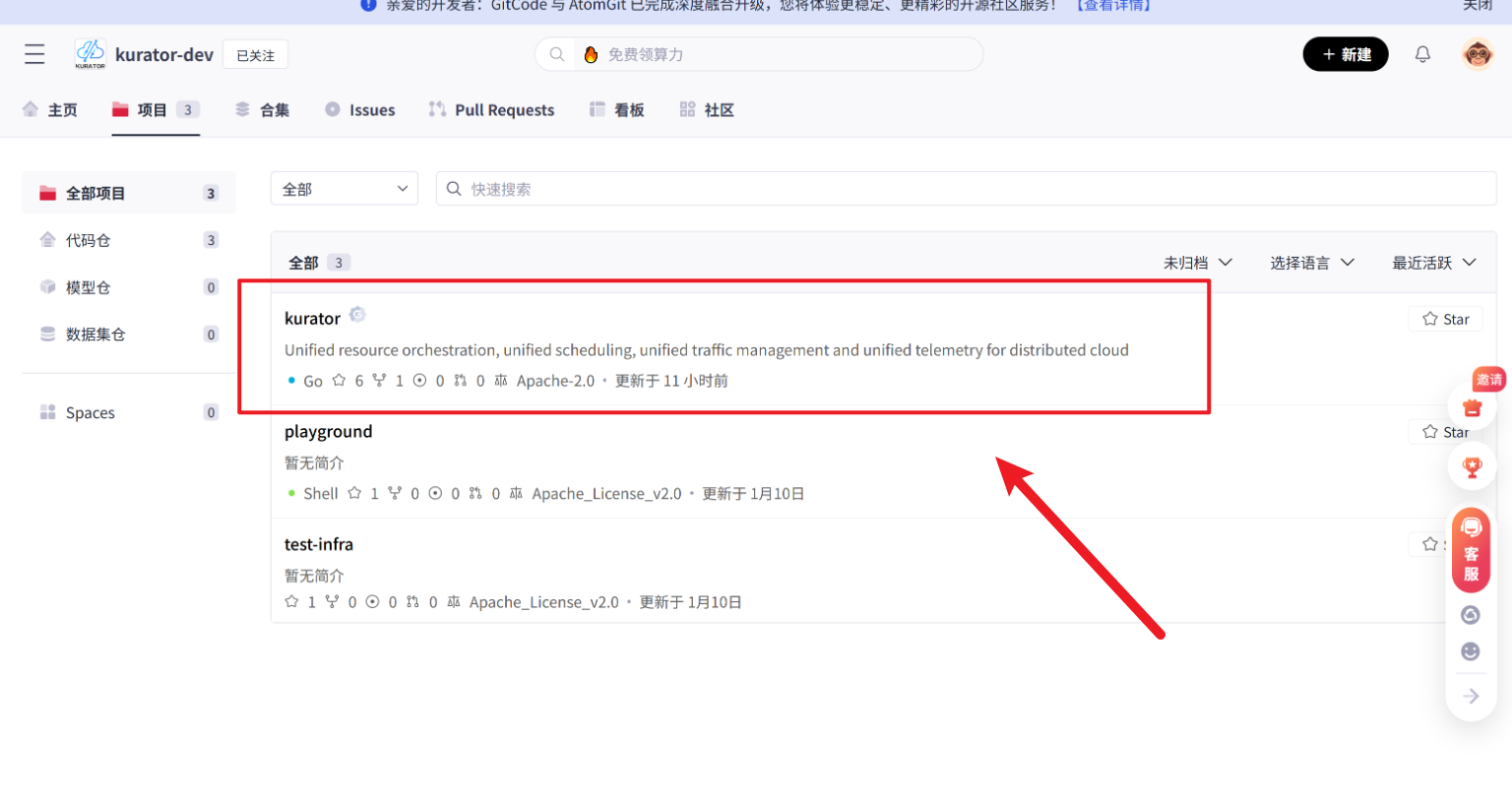Open the 全部 filter dropdown

pyautogui.click(x=344, y=188)
